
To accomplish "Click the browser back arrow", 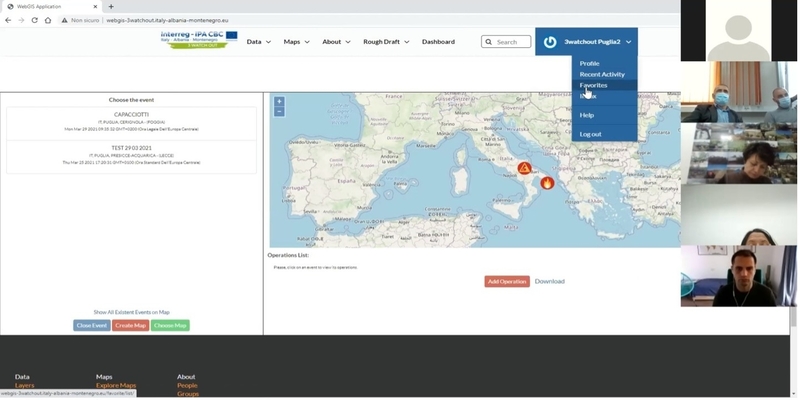I will click(8, 20).
